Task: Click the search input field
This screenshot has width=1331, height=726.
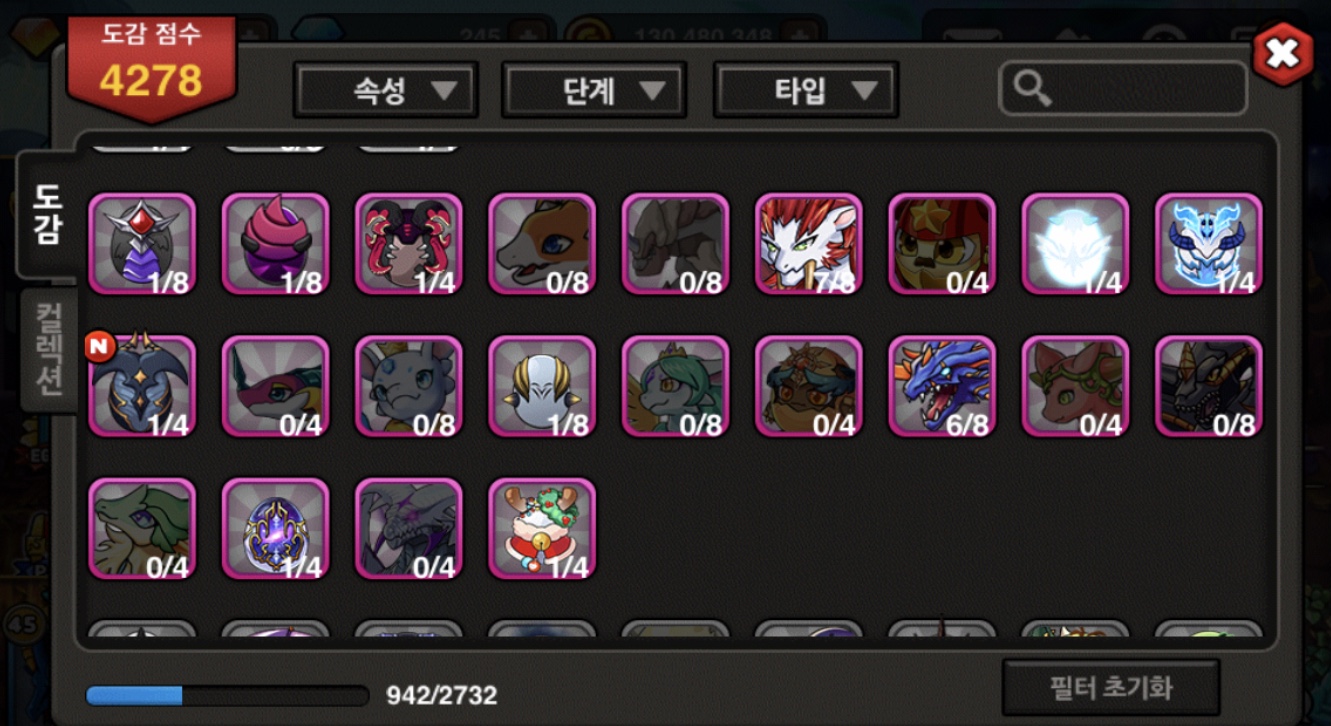Action: click(1123, 90)
